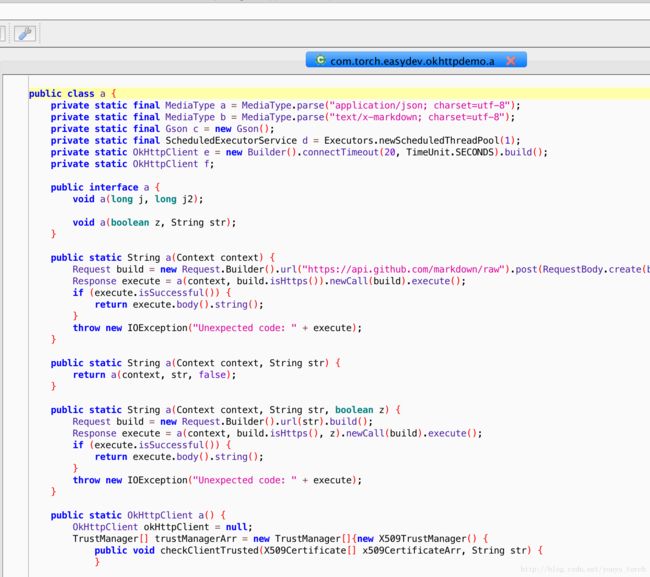
Task: Click 'Gson c = new Gson();' declaration
Action: (220, 129)
